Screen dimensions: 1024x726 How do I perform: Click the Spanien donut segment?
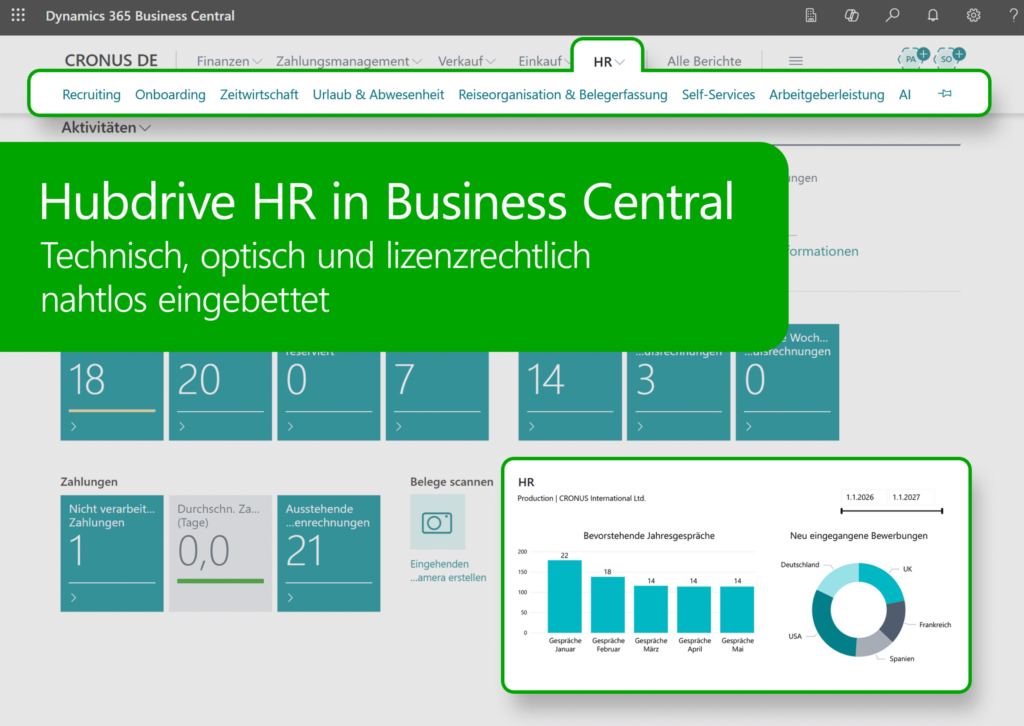pyautogui.click(x=871, y=645)
